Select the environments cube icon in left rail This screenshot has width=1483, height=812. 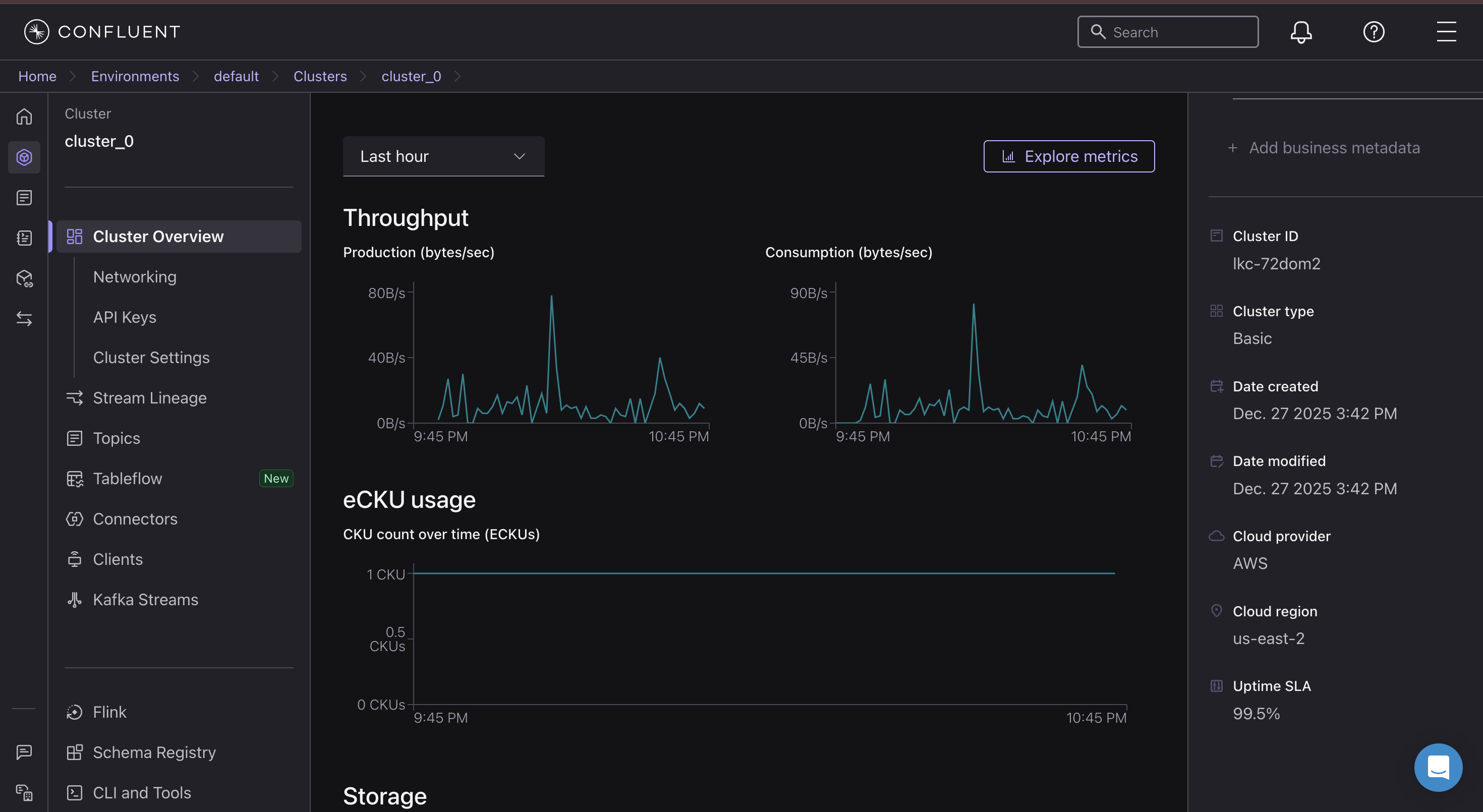coord(24,157)
